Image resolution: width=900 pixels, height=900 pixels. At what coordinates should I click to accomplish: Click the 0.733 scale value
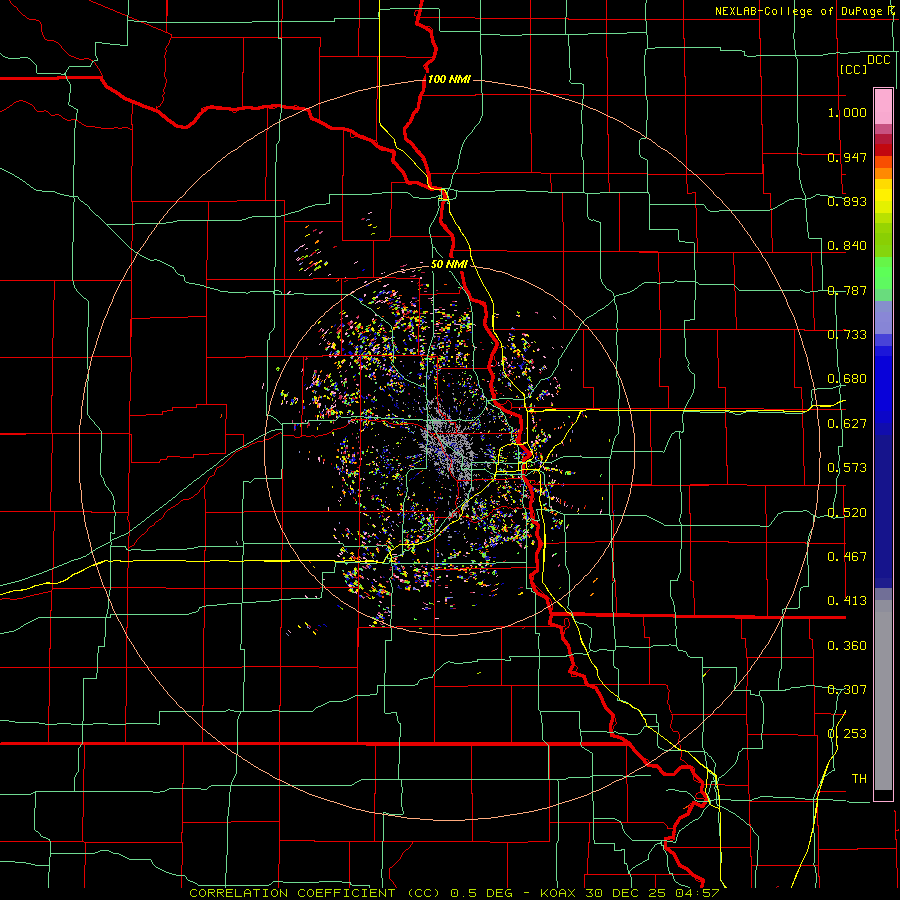tap(847, 335)
